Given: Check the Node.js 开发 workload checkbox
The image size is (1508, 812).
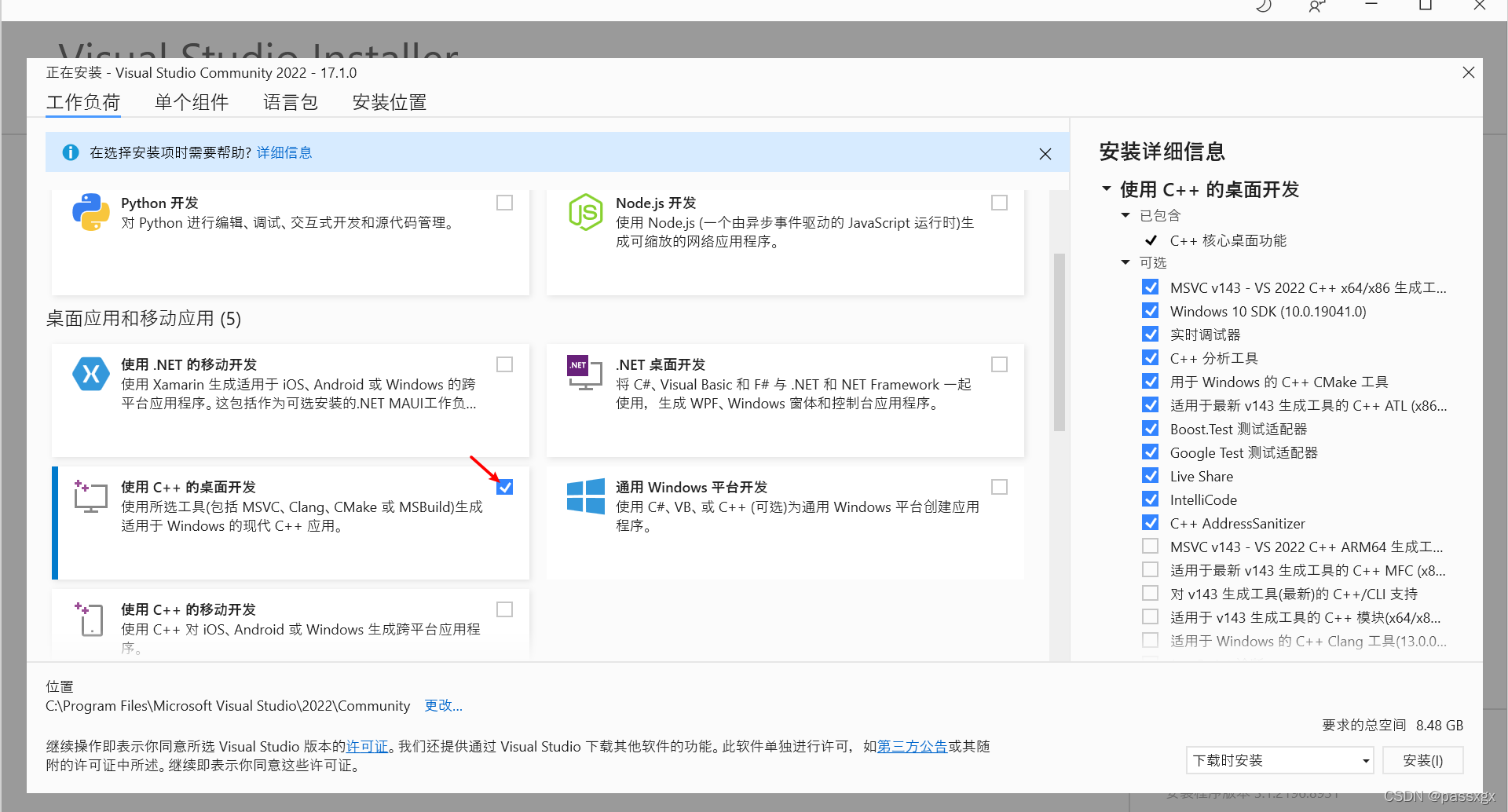Looking at the screenshot, I should [x=1000, y=203].
